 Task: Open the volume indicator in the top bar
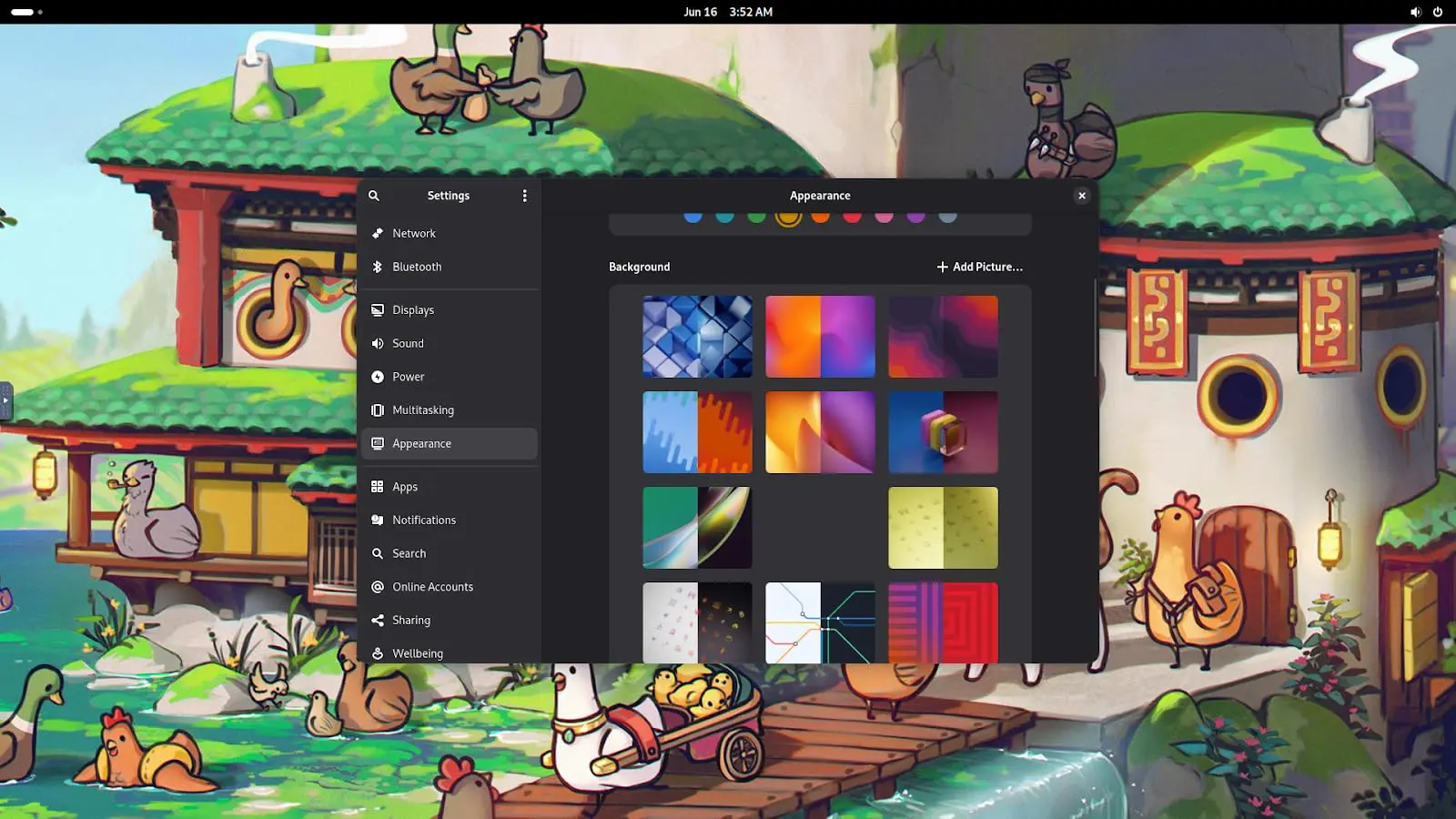point(1416,12)
